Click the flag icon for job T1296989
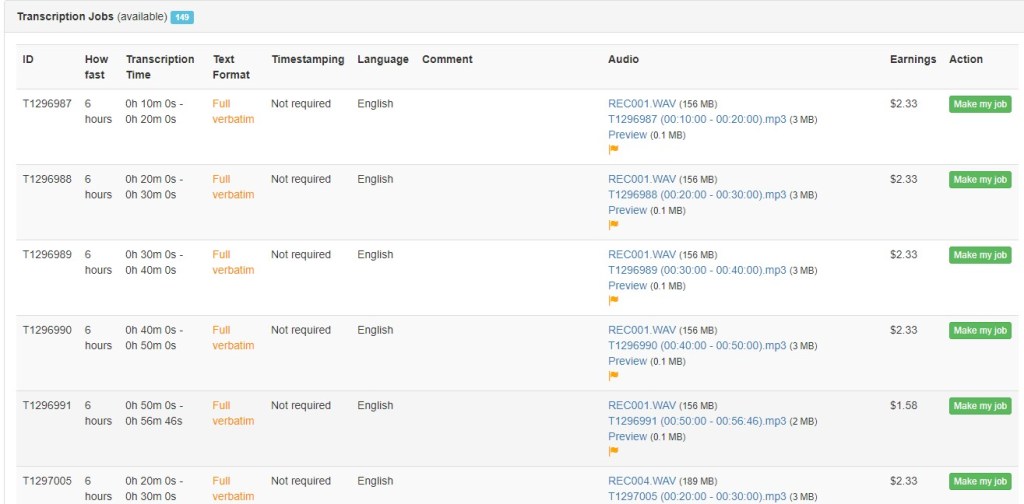Image resolution: width=1024 pixels, height=504 pixels. [613, 300]
